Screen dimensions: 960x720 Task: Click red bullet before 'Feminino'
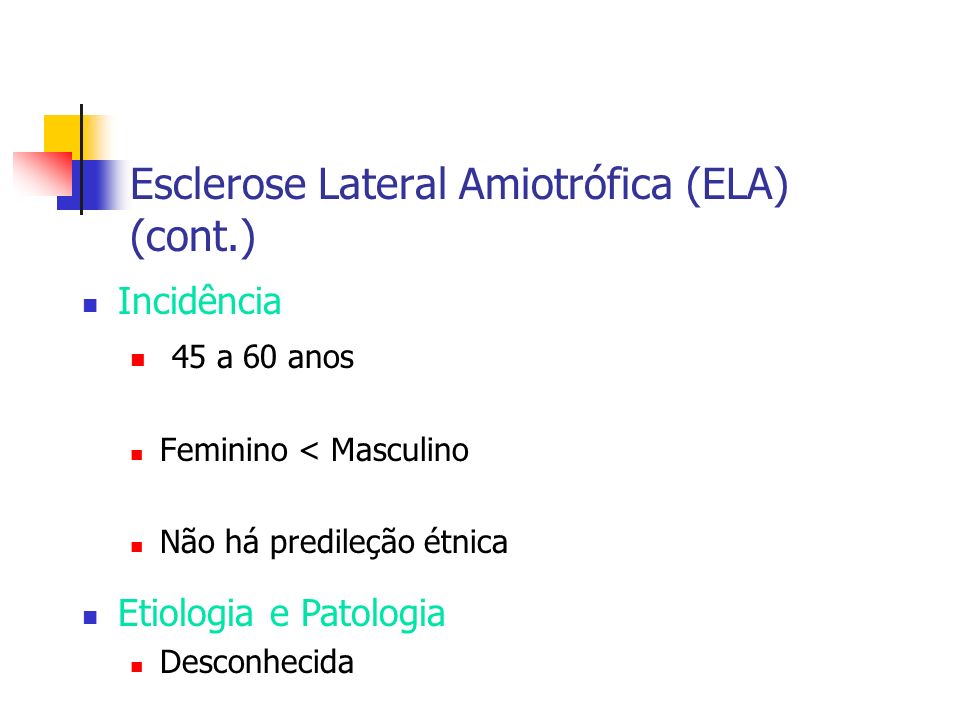[137, 454]
